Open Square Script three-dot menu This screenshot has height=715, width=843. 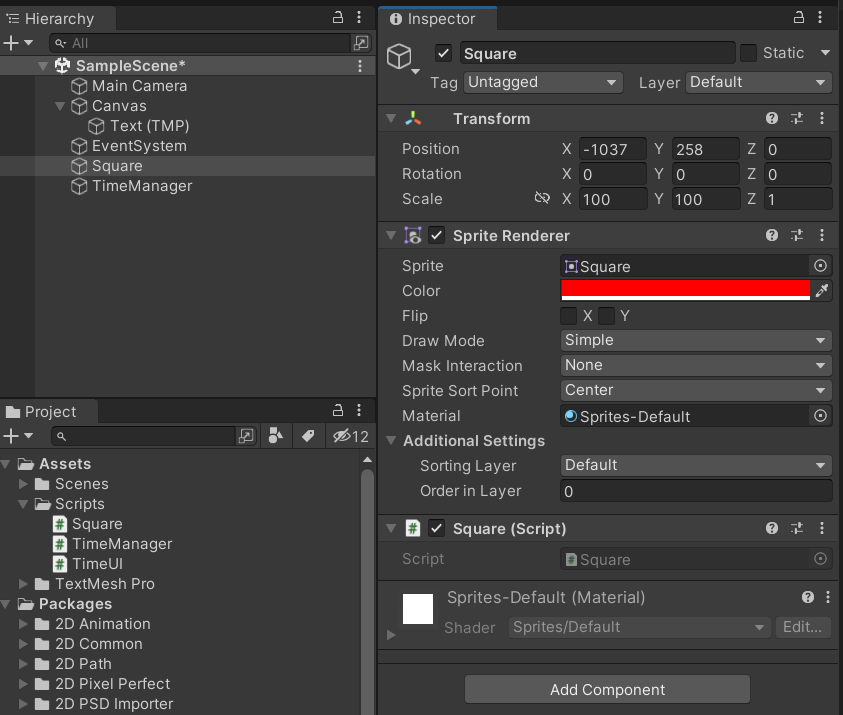822,528
